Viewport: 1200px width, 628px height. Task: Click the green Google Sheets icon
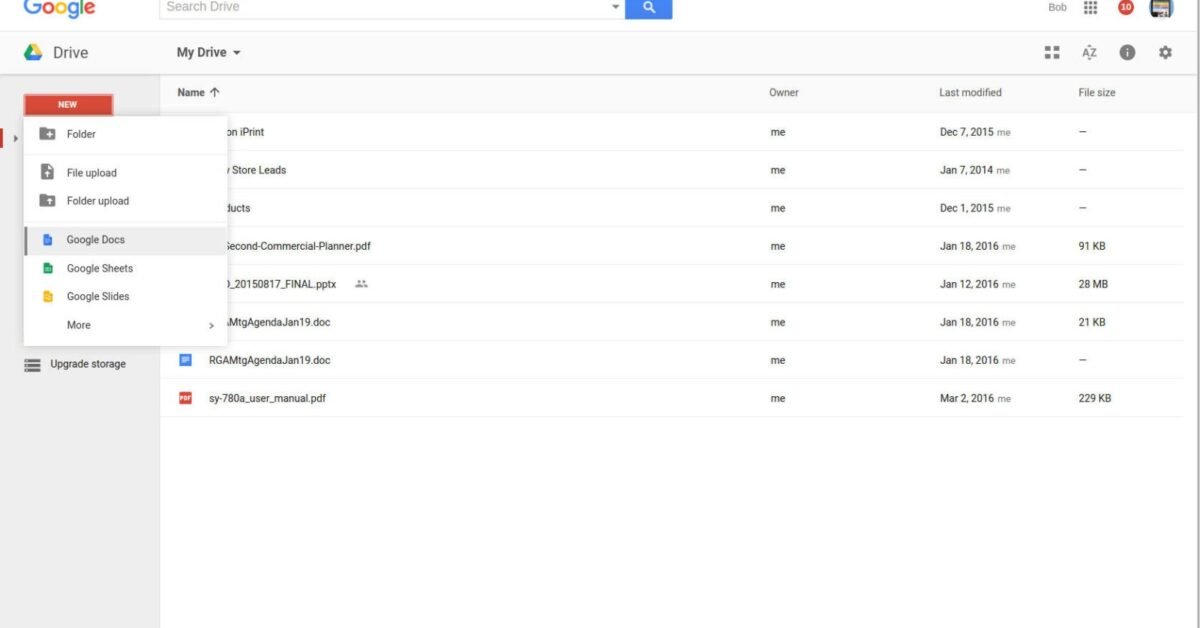click(x=47, y=268)
